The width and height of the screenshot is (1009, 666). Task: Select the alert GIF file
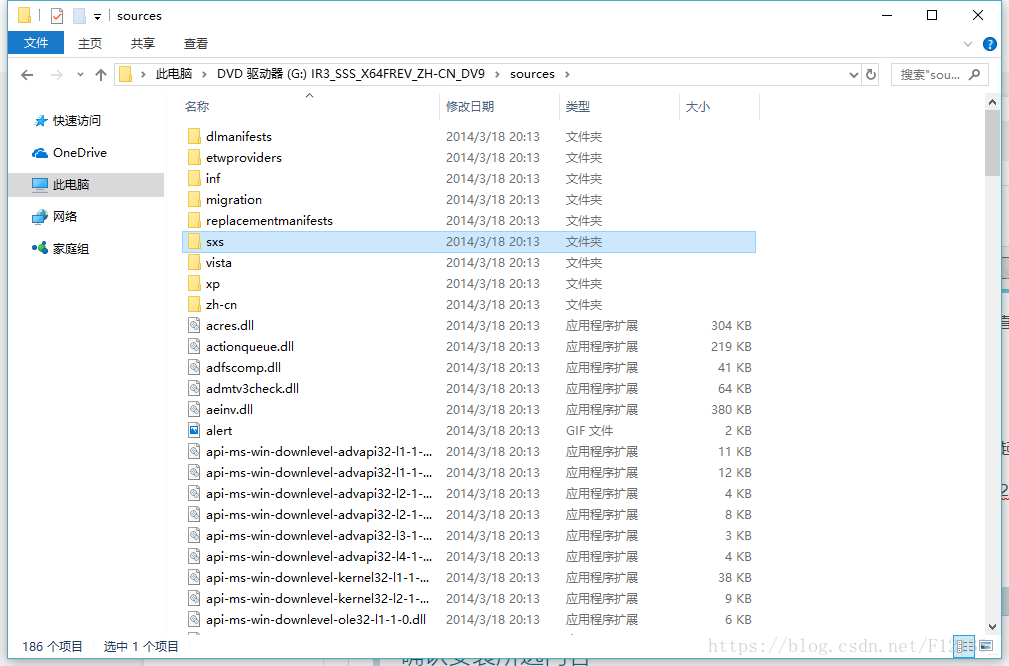219,431
